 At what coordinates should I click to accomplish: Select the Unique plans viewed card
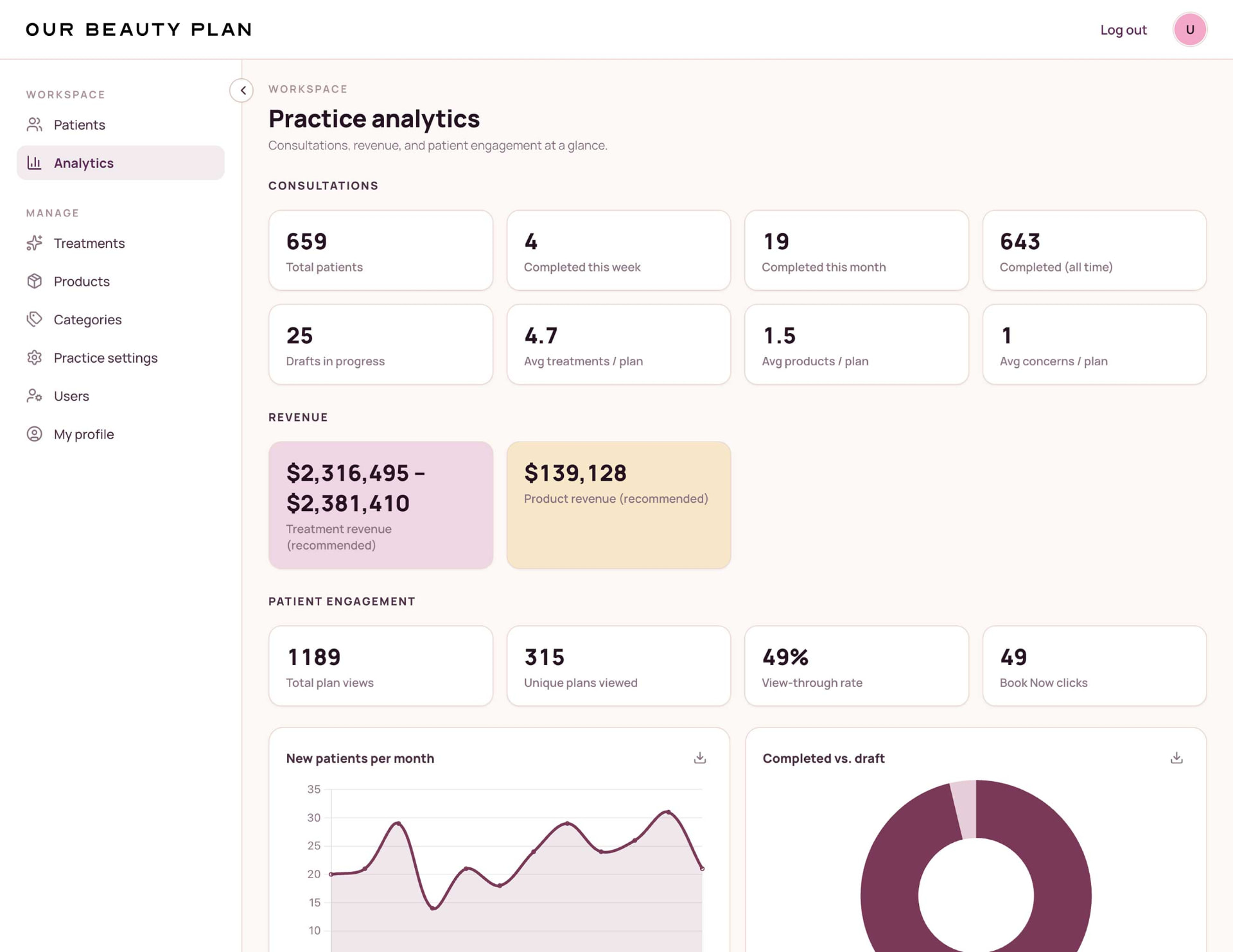click(x=618, y=666)
